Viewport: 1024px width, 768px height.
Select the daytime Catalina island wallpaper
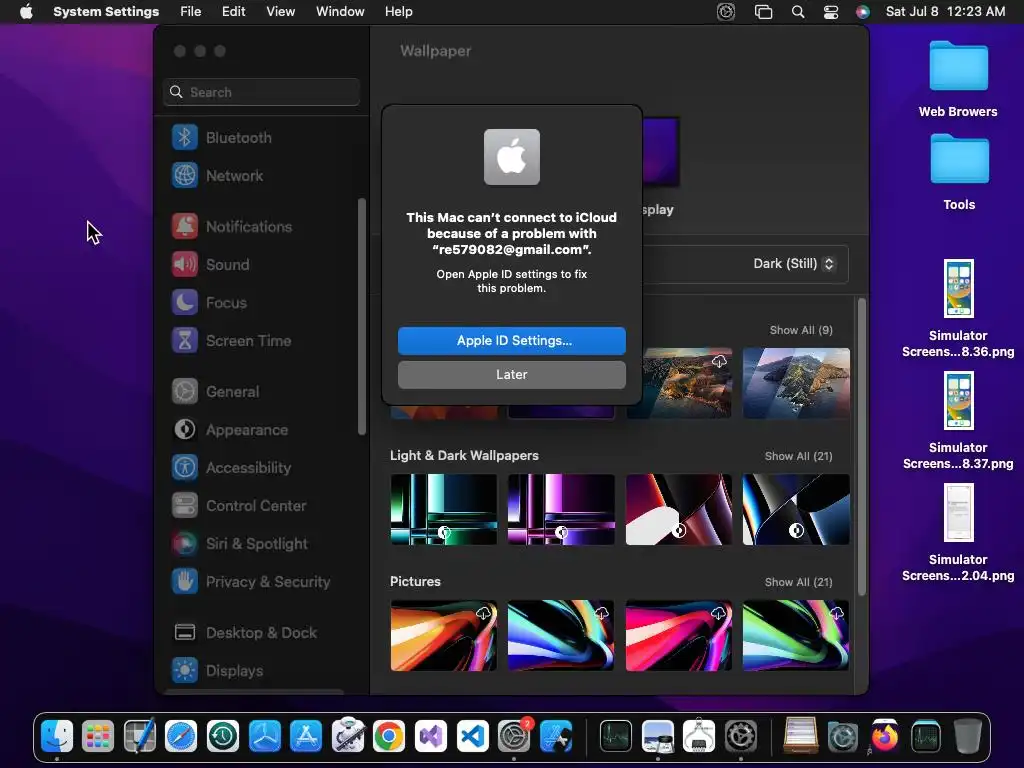pyautogui.click(x=796, y=383)
